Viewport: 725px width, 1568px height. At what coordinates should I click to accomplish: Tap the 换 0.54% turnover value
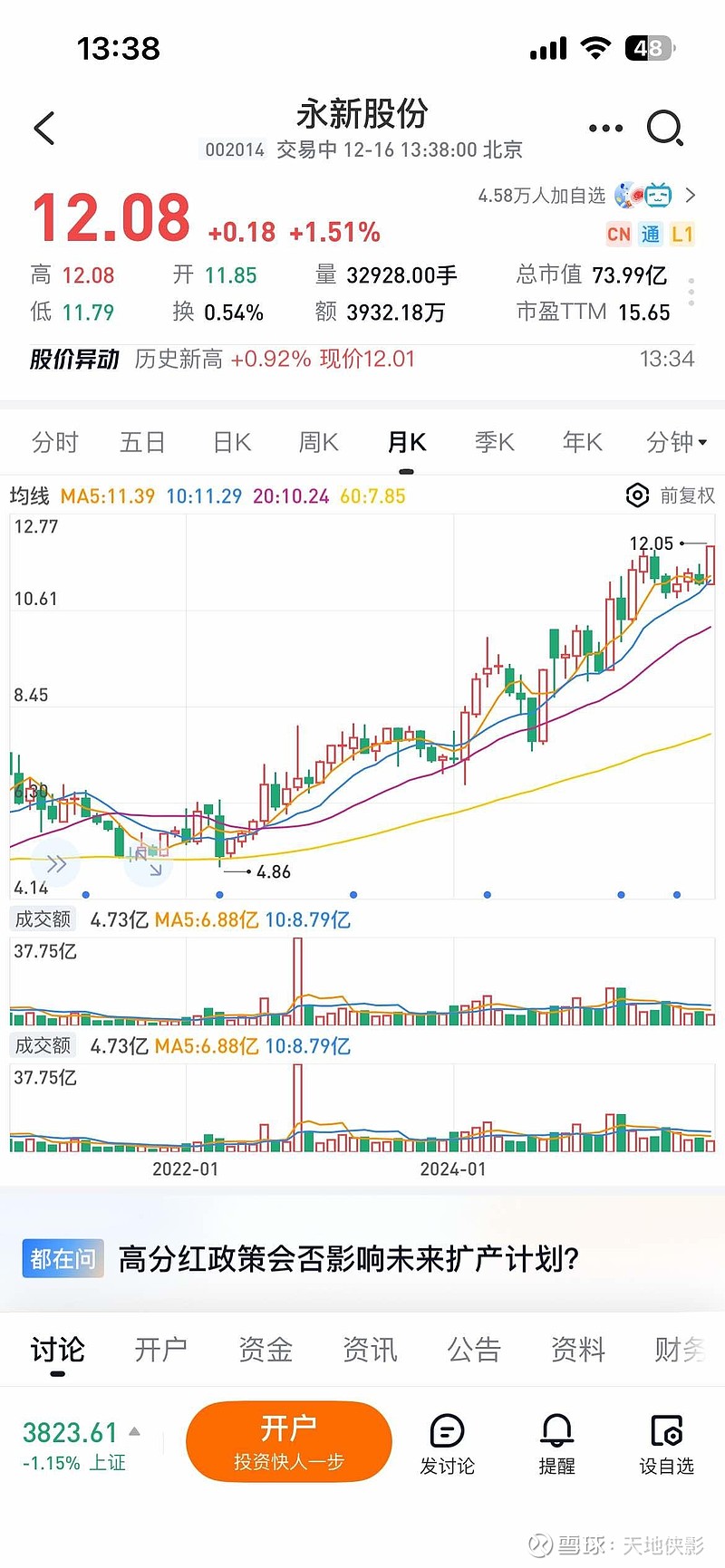[x=218, y=313]
